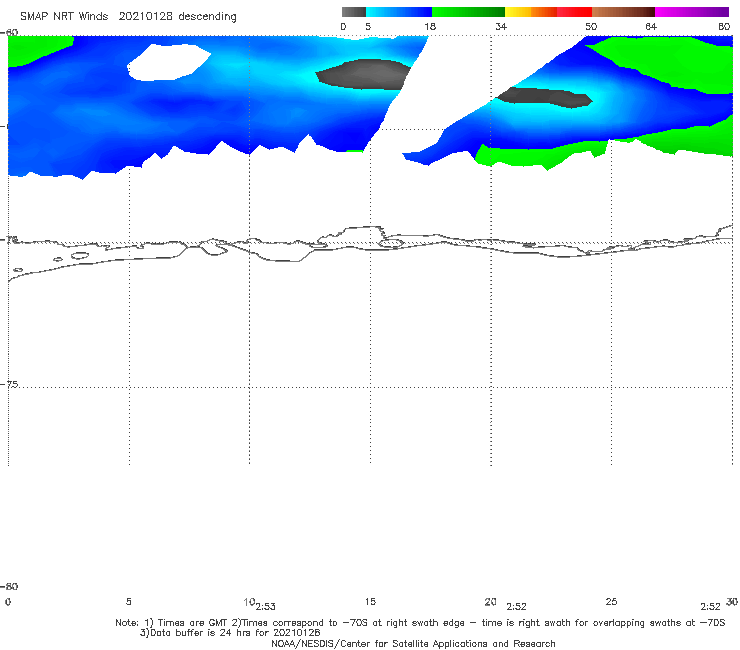The image size is (740, 650).
Task: Click the latitude label '-80' on left axis
Action: (9, 586)
